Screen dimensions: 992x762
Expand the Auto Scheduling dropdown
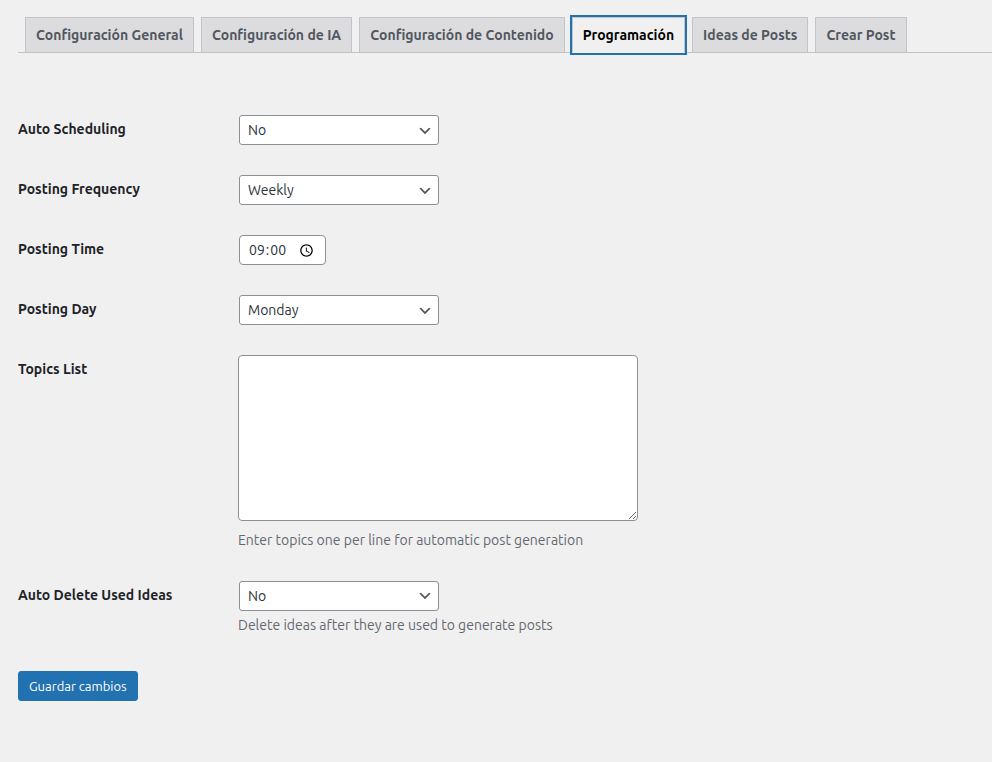(x=338, y=130)
